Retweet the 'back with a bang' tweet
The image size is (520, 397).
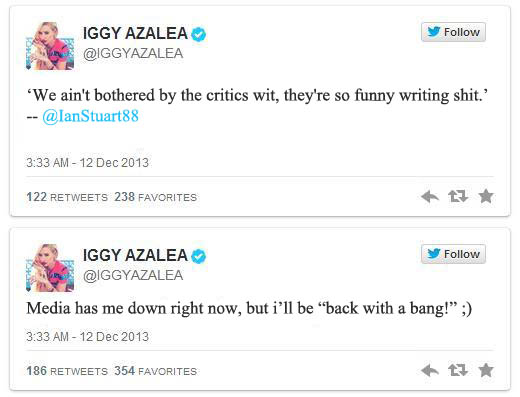click(458, 370)
